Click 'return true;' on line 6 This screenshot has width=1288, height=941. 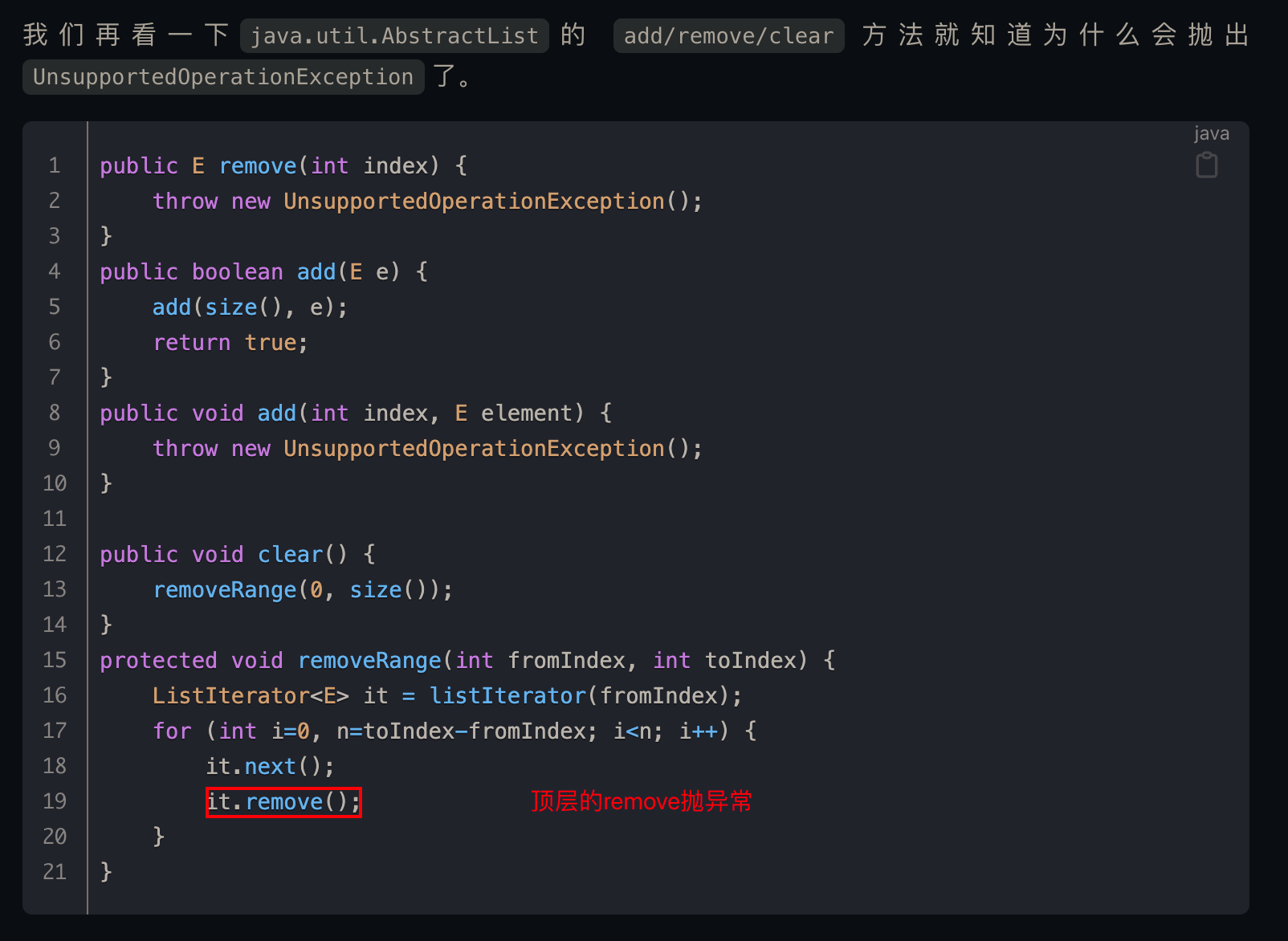pos(230,342)
